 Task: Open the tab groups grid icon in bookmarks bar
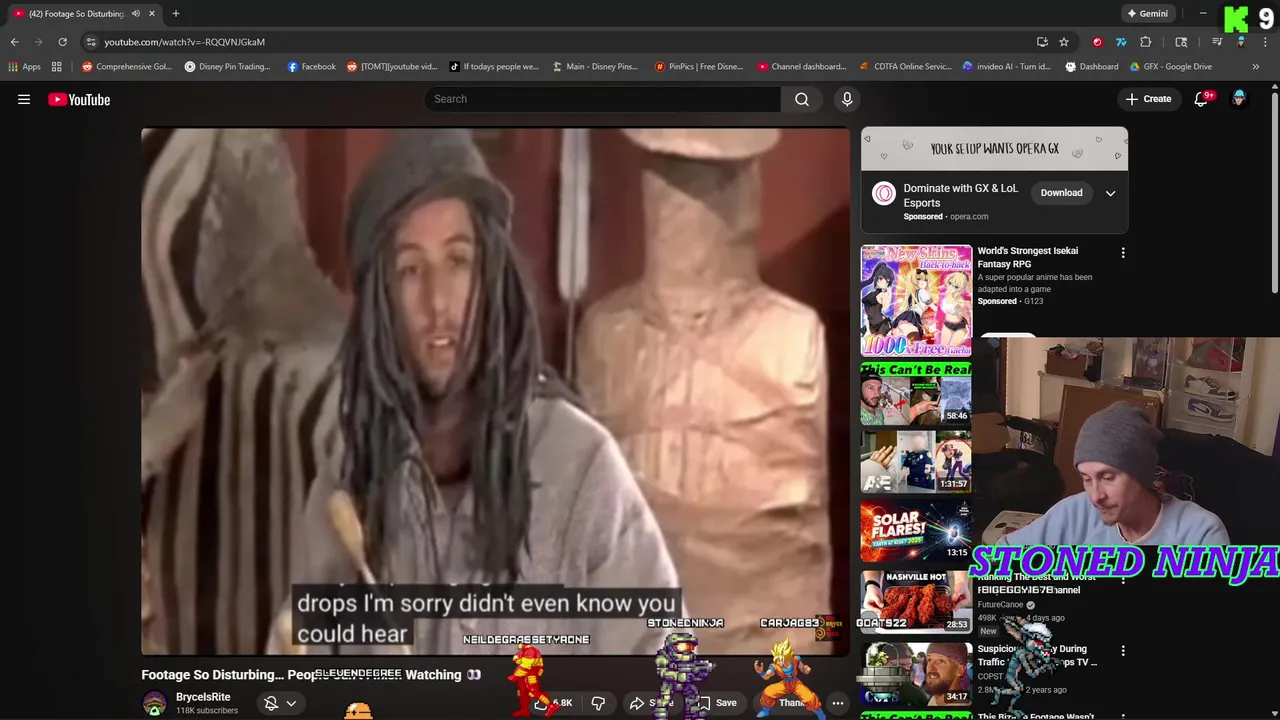57,67
